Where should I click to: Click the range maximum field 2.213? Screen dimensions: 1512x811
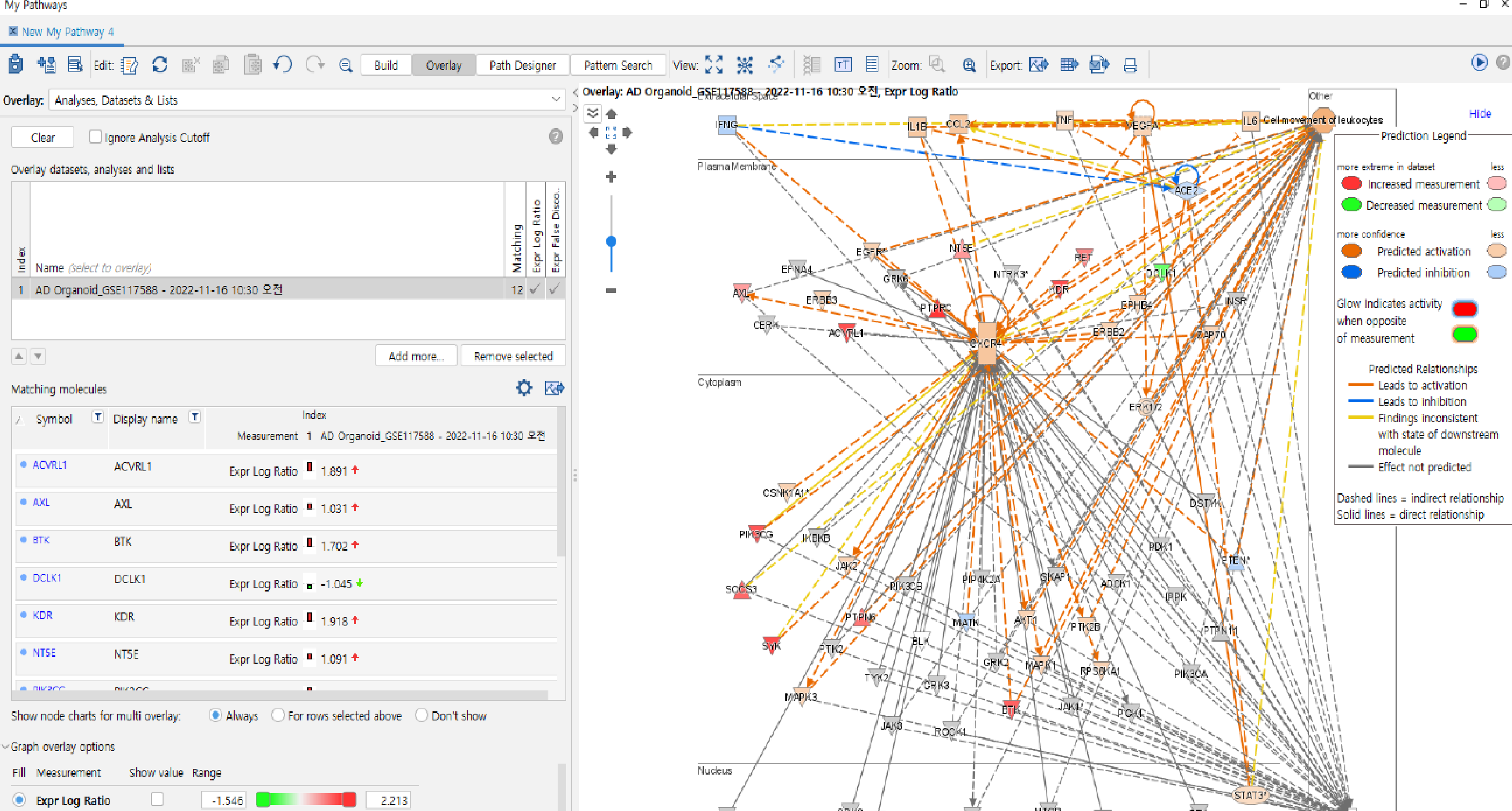[x=388, y=800]
